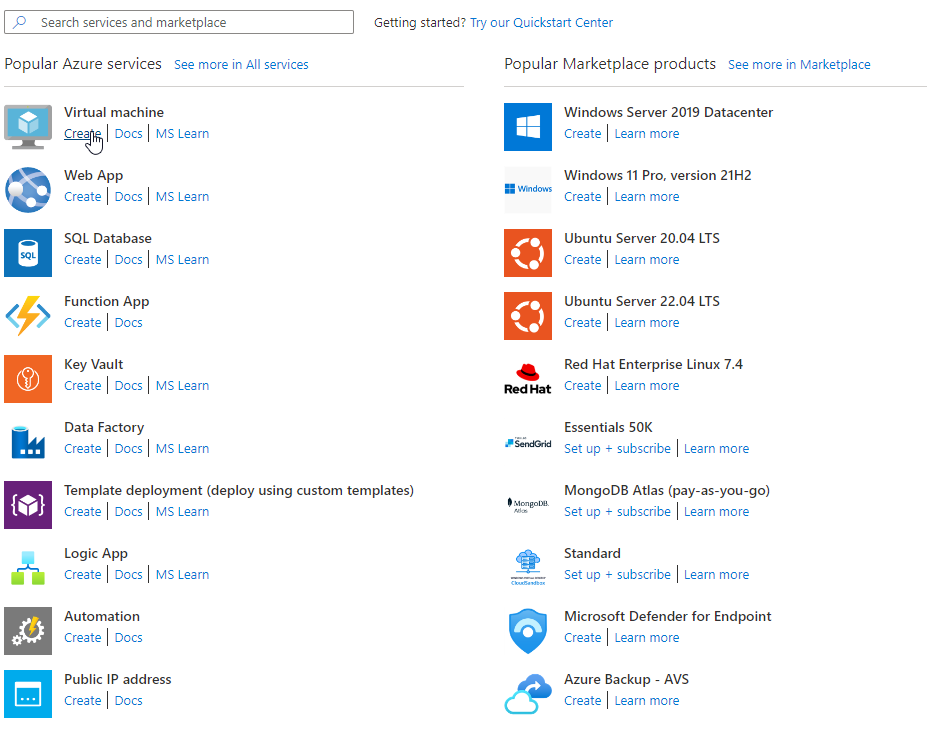Open Web App Docs link

click(128, 197)
